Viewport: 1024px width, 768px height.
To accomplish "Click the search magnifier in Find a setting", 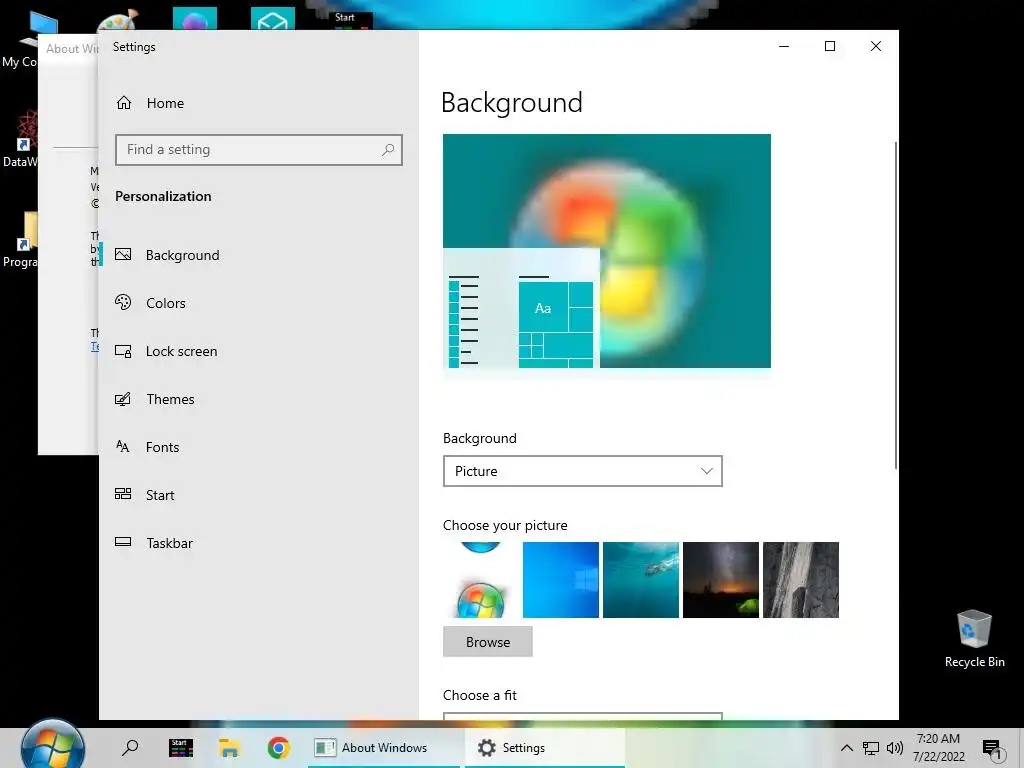I will [388, 150].
